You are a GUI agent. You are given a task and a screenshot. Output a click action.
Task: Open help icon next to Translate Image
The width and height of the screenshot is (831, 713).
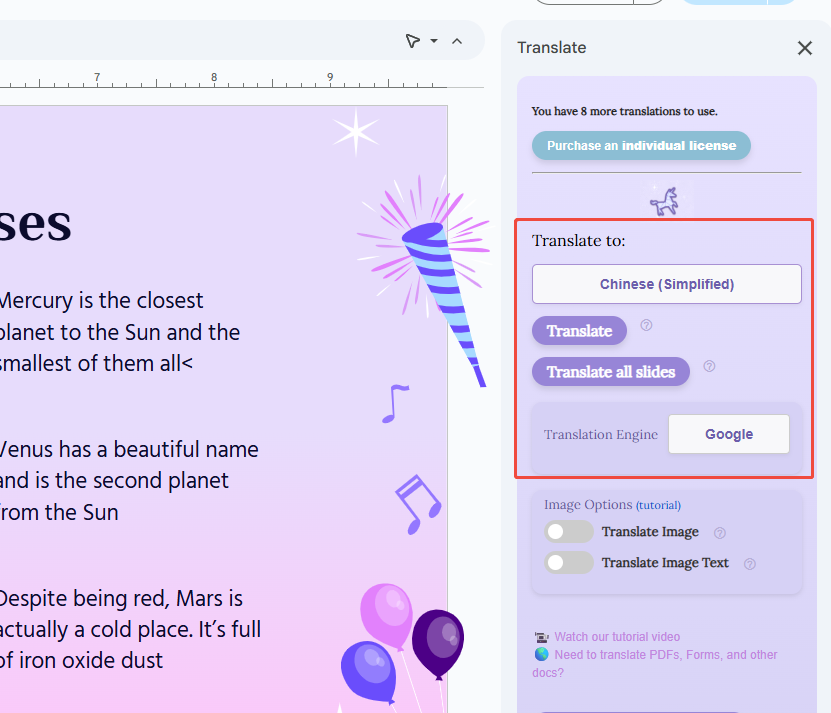click(x=719, y=533)
